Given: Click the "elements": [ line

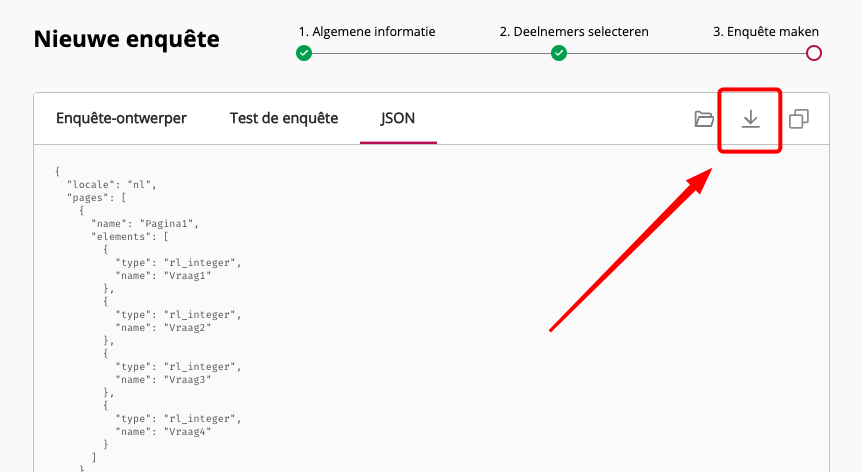Looking at the screenshot, I should tap(130, 237).
